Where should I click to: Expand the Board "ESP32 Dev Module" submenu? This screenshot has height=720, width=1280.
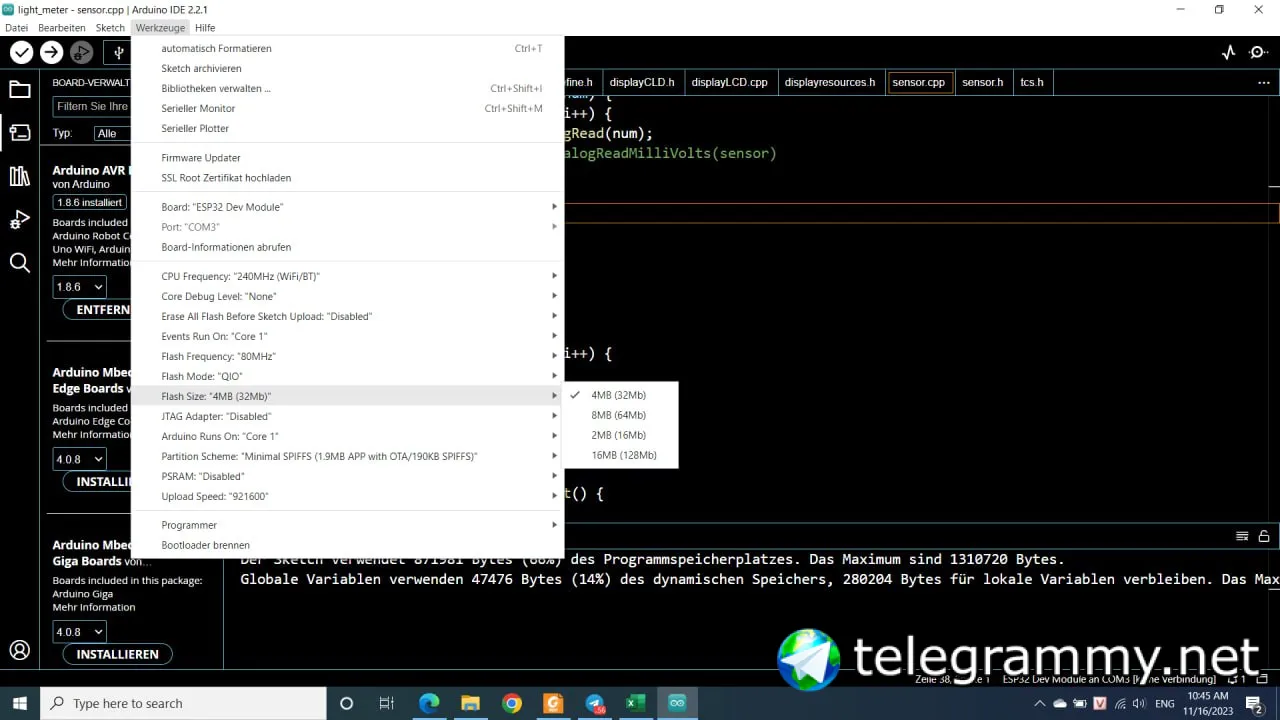(x=347, y=207)
